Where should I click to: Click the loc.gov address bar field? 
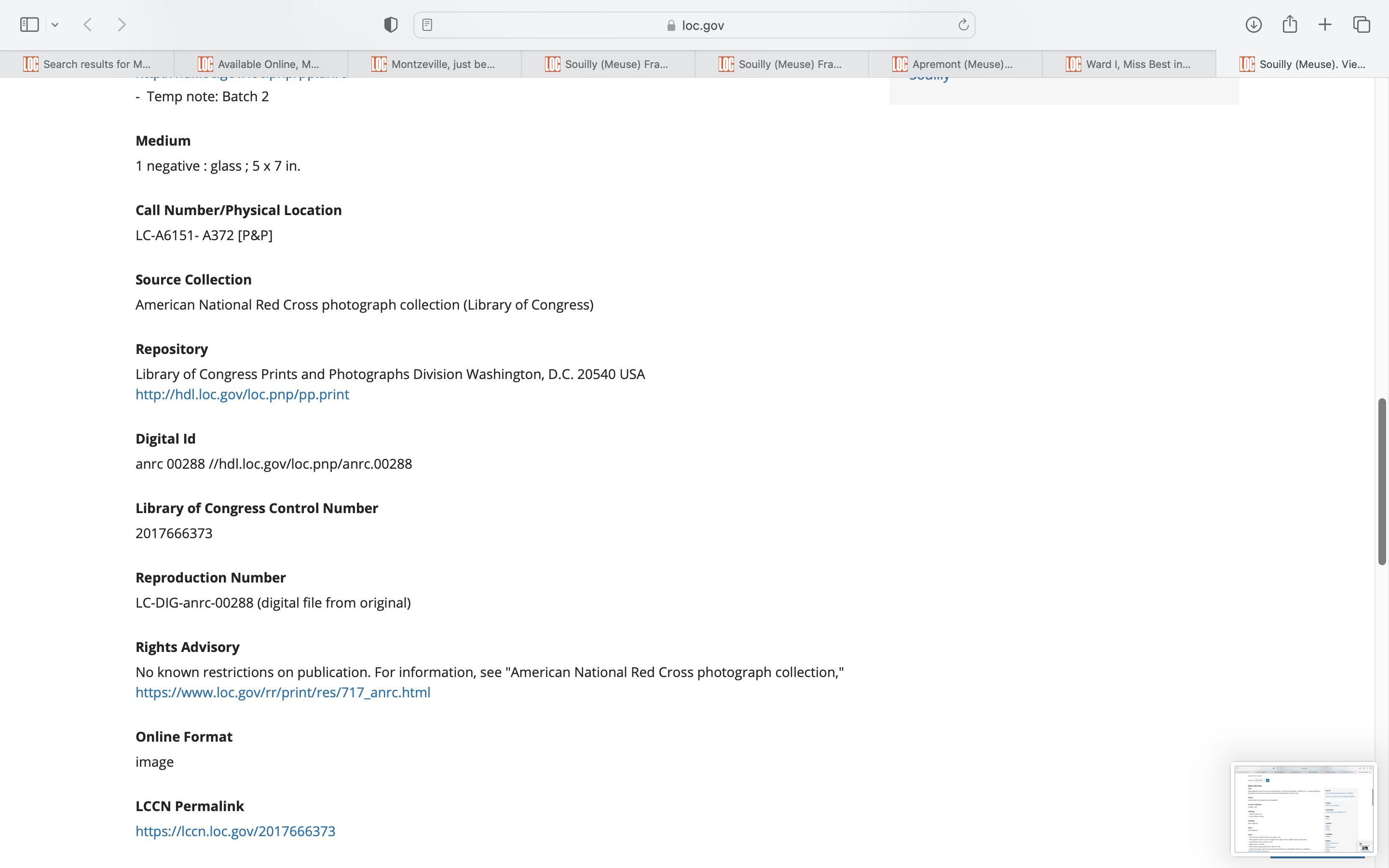coord(694,25)
